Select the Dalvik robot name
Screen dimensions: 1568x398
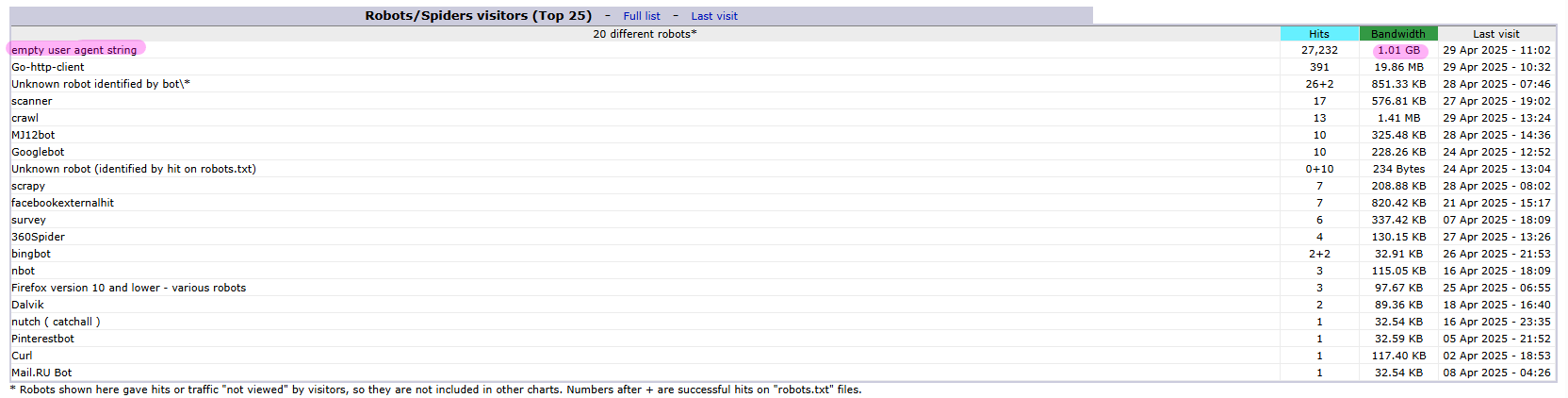point(27,305)
